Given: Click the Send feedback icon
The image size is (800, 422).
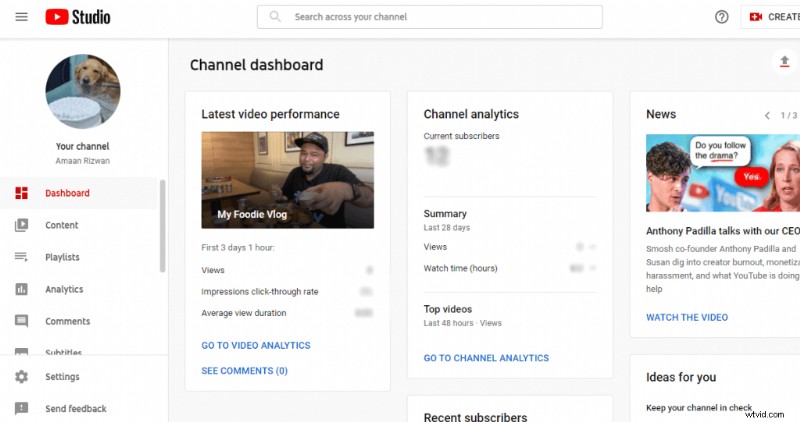Looking at the screenshot, I should (21, 408).
